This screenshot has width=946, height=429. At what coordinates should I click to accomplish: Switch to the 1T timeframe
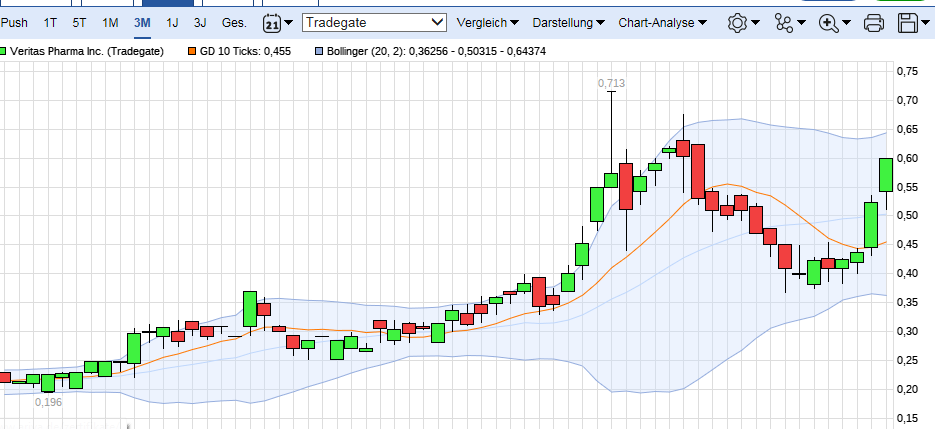(x=50, y=22)
